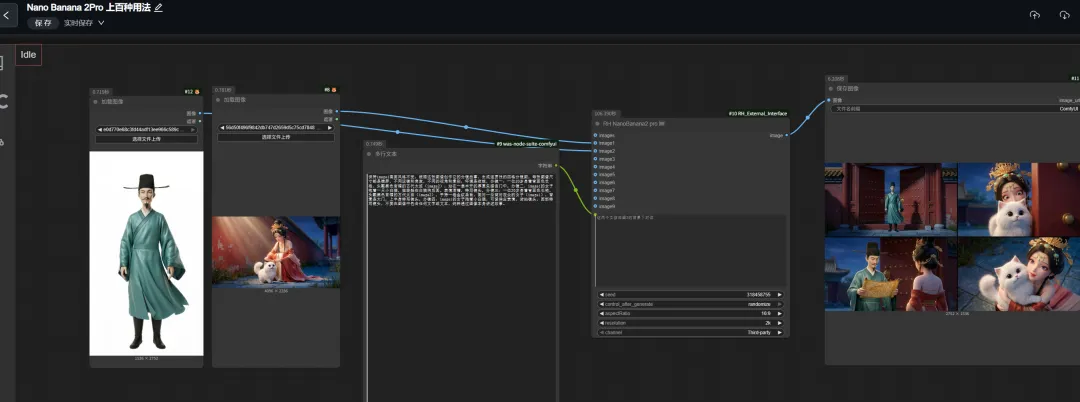Click the download icon at top right
The height and width of the screenshot is (402, 1080).
tap(1064, 14)
